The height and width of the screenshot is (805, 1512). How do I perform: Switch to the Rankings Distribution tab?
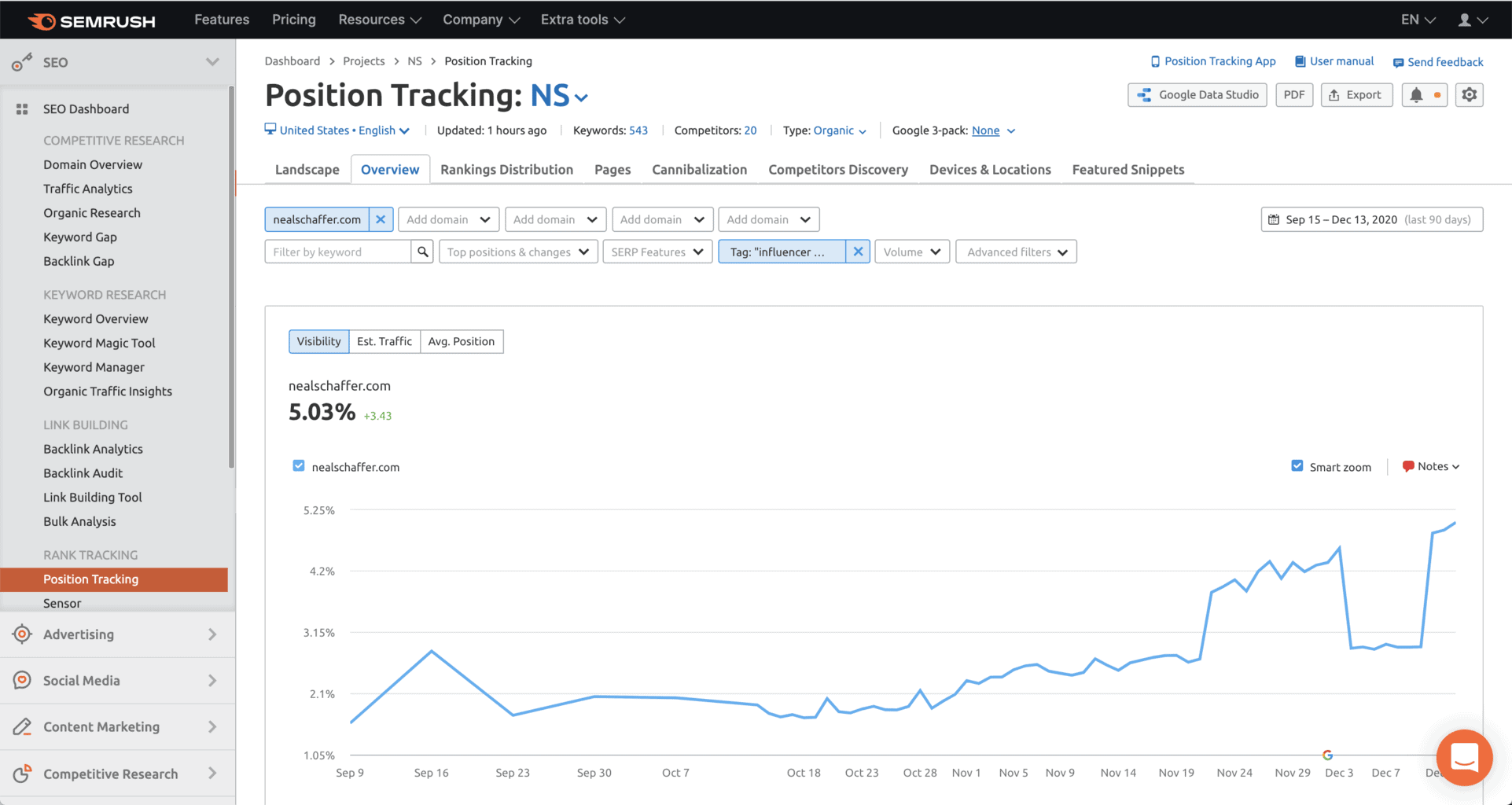tap(506, 170)
